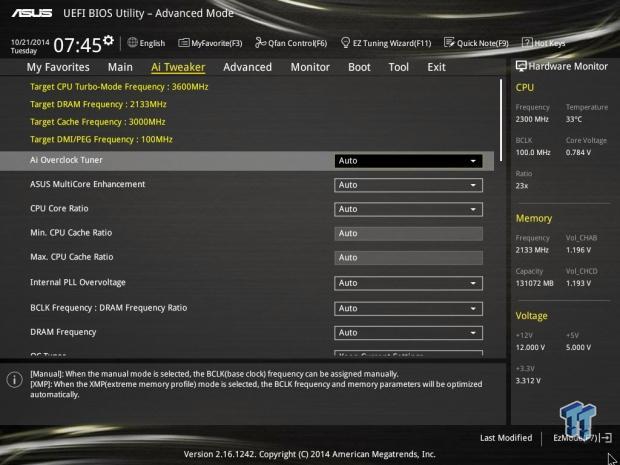Click Last Modified button
Viewport: 620px width, 465px height.
click(506, 438)
